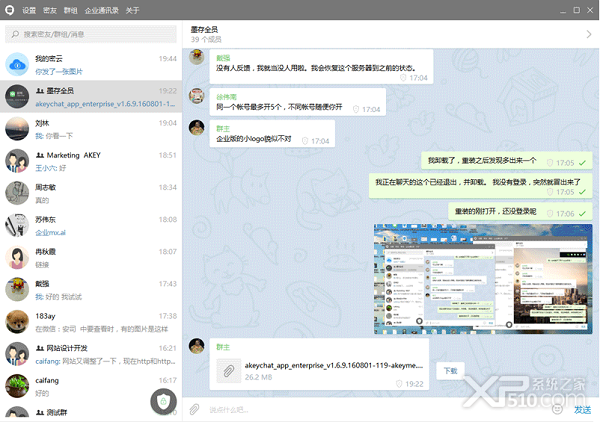Click the app logo in the title bar

10,10
